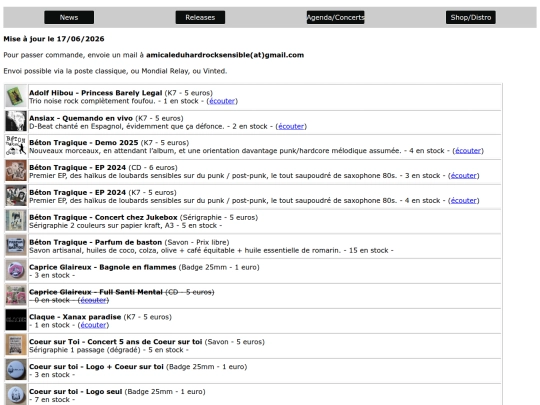Image resolution: width=540 pixels, height=405 pixels.
Task: Click 'Claque - Xanax paradise' title
Action: click(75, 317)
